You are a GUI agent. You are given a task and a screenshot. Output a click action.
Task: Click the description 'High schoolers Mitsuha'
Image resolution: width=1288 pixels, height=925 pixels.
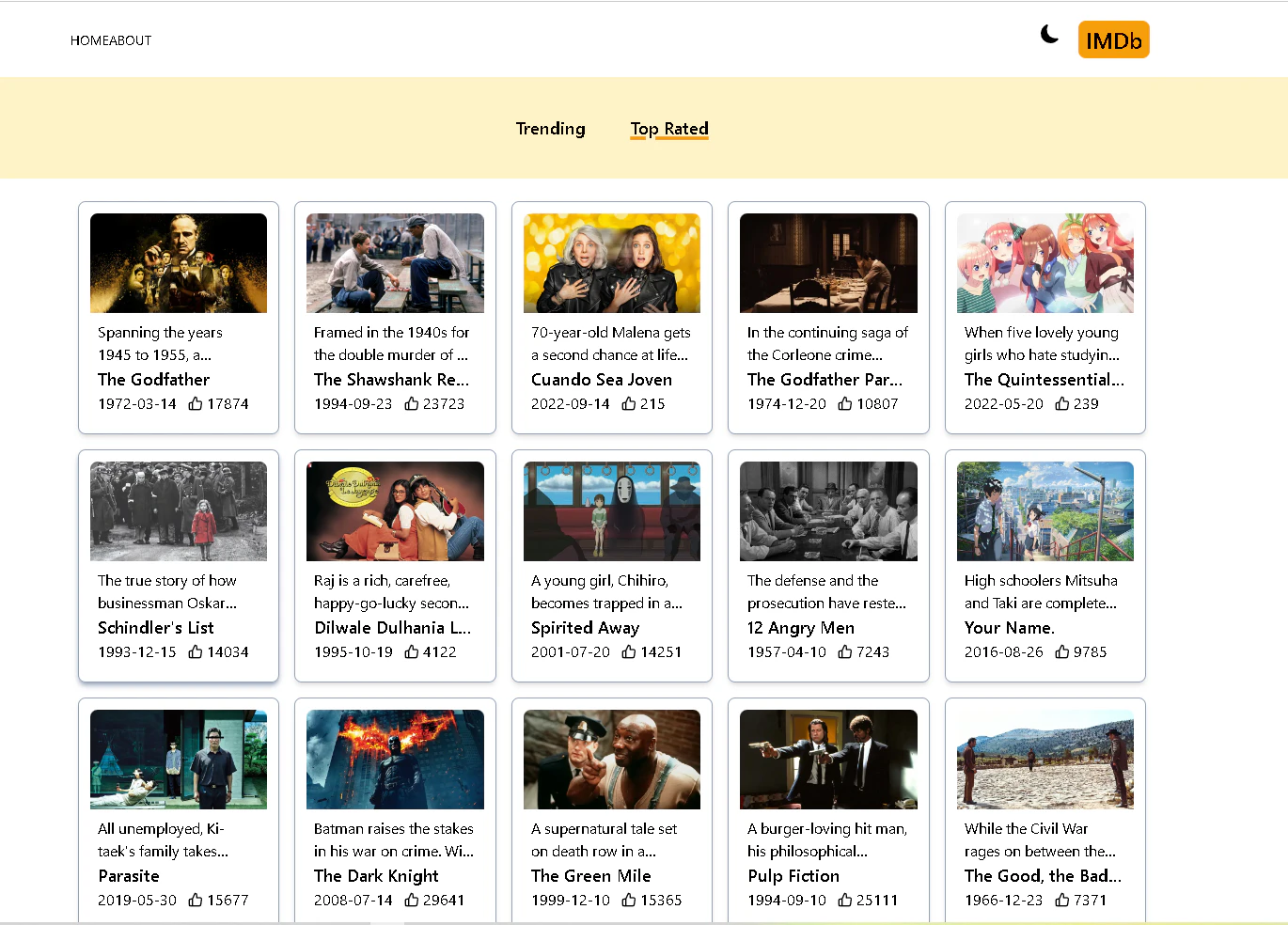click(1041, 591)
